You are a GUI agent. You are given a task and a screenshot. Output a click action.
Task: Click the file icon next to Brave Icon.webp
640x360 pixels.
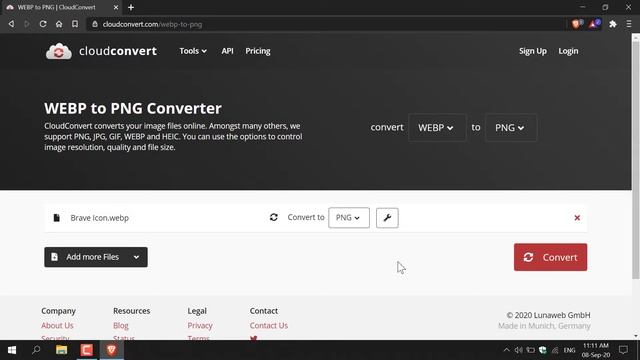coord(56,218)
